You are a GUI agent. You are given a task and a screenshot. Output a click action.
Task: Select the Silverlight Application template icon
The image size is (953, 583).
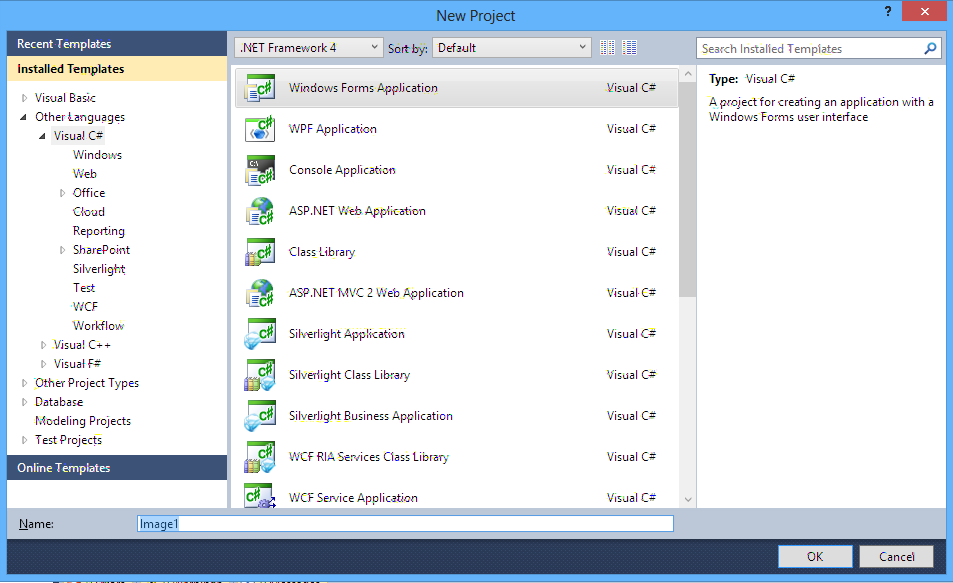[259, 333]
